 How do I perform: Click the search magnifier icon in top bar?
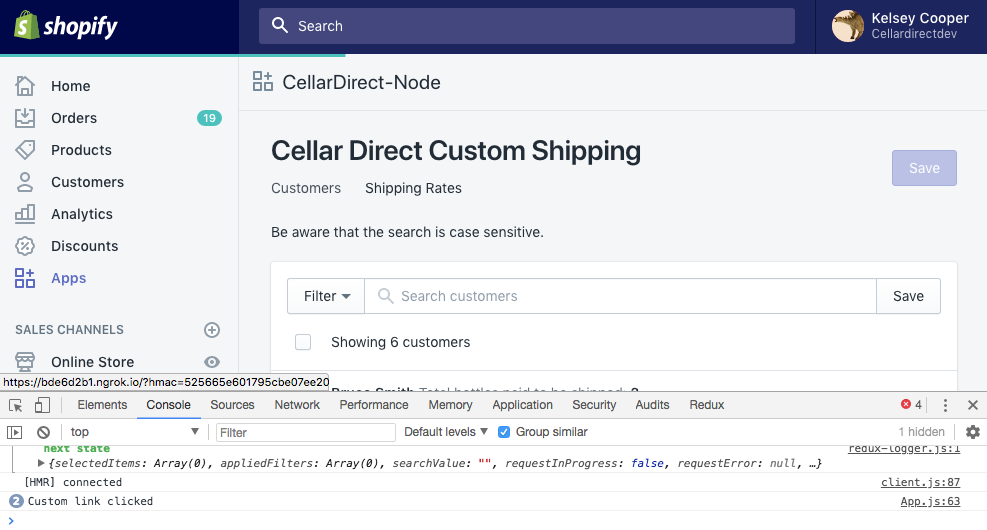279,25
